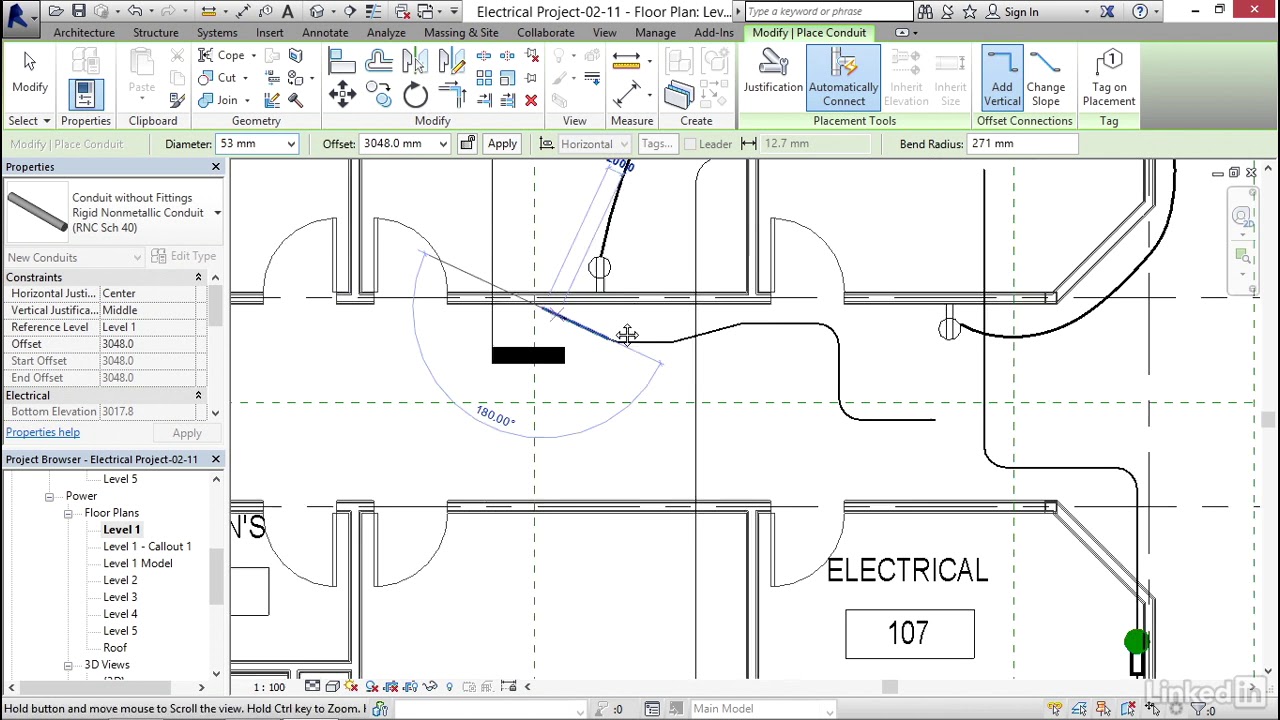
Task: Click the Save icon in quick access toolbar
Action: tap(78, 12)
